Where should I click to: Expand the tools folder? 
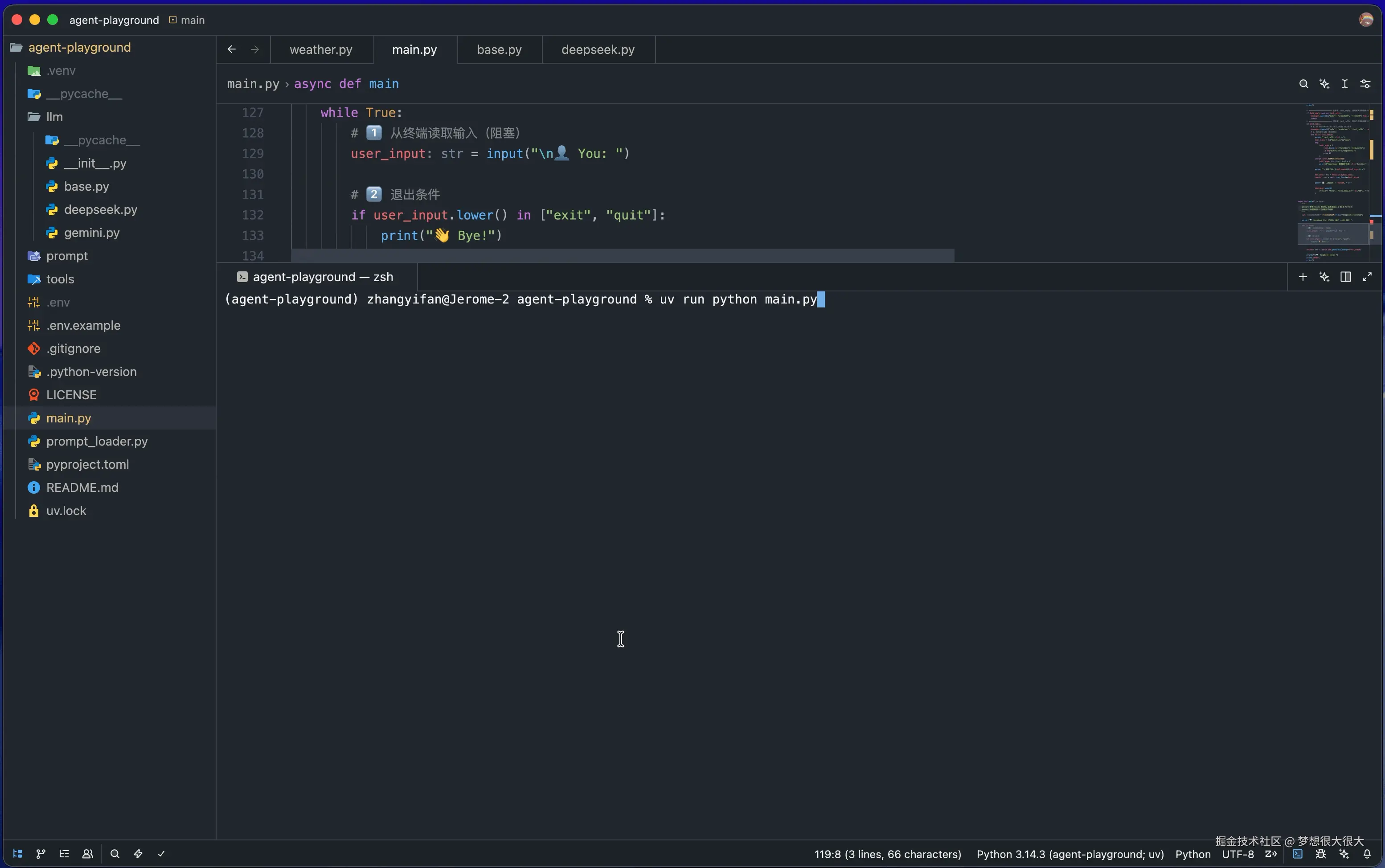[60, 279]
